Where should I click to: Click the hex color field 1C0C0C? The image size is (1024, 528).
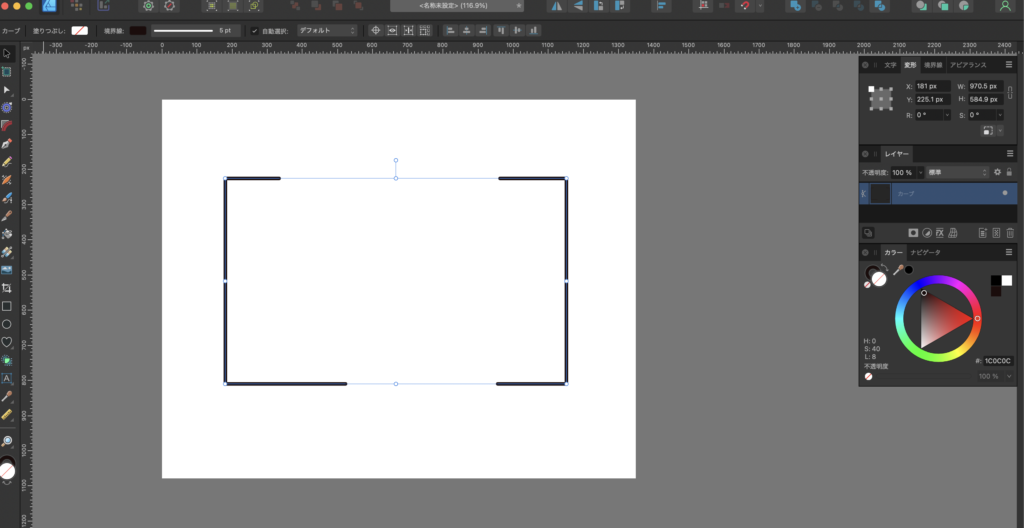point(998,361)
